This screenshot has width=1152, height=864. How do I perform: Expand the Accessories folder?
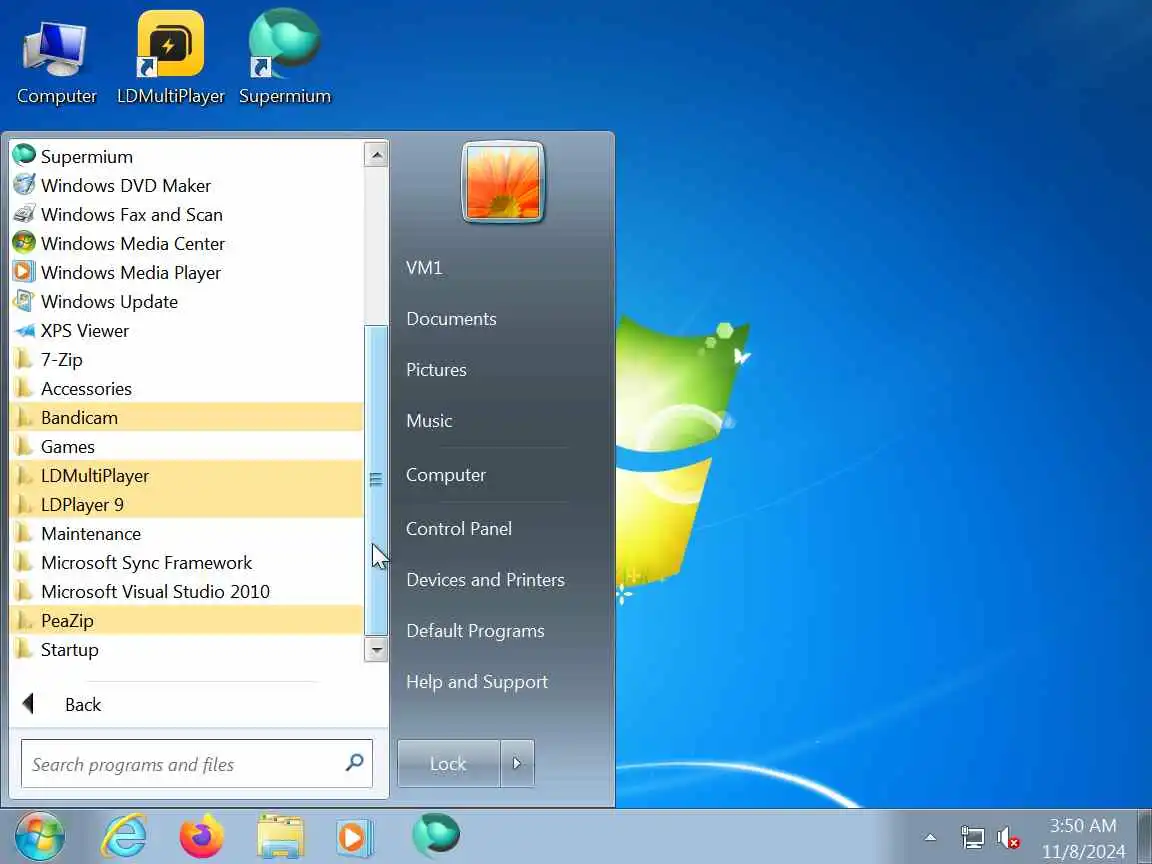pos(187,388)
